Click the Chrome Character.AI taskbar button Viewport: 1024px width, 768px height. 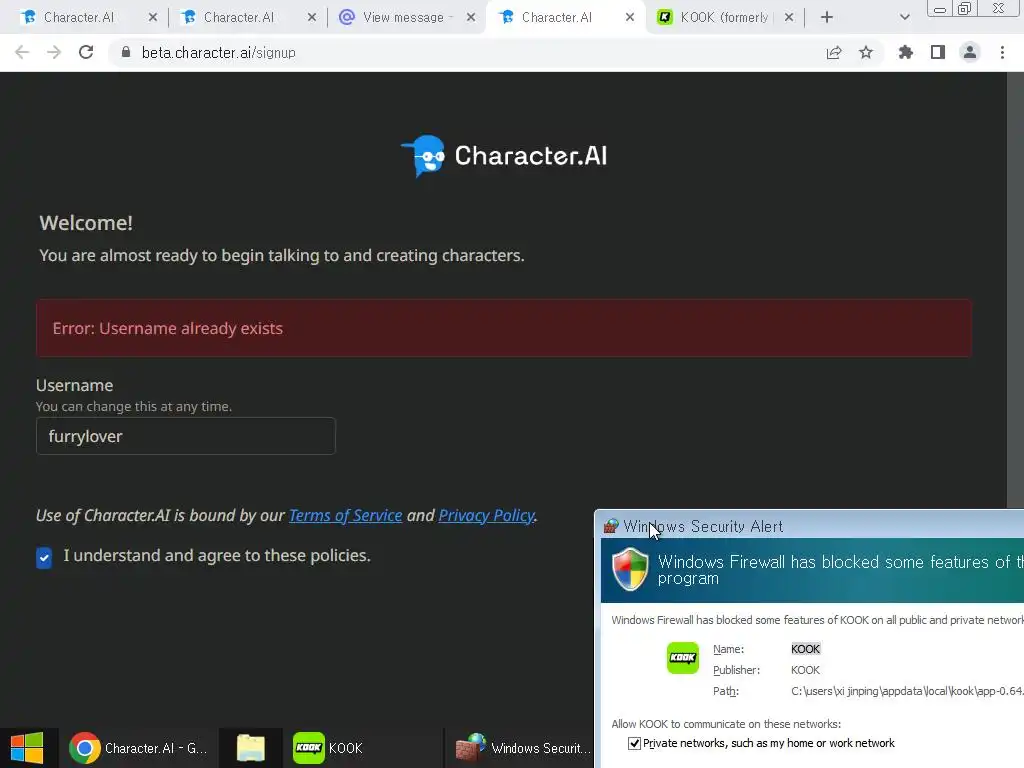coord(138,748)
